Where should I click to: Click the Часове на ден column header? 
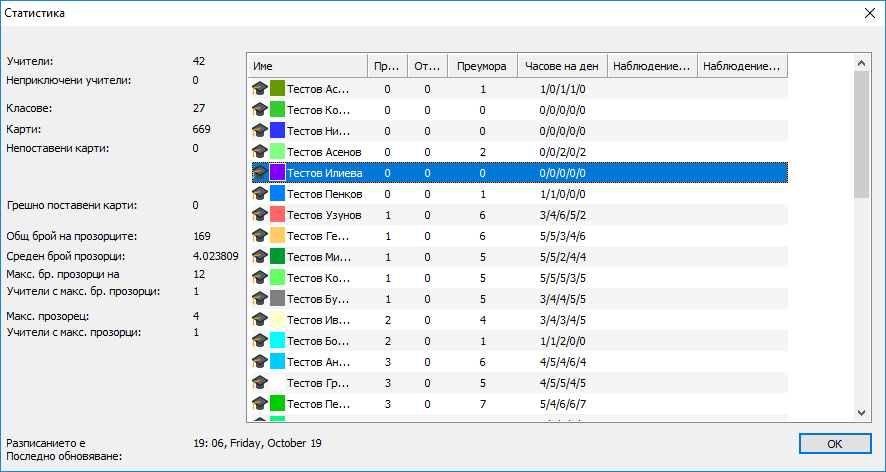[x=562, y=66]
